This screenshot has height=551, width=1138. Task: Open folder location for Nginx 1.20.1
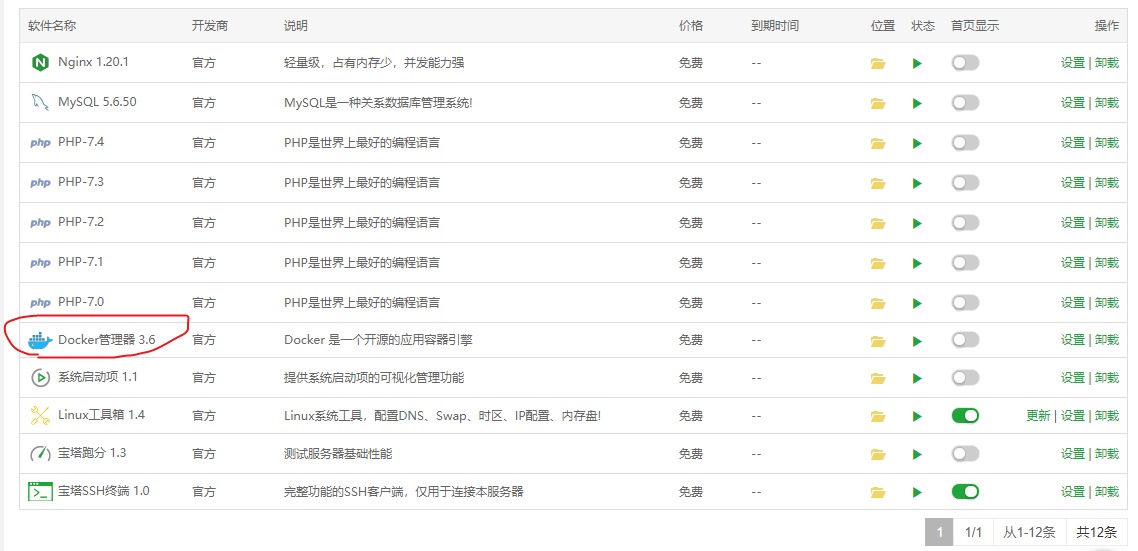[x=878, y=64]
